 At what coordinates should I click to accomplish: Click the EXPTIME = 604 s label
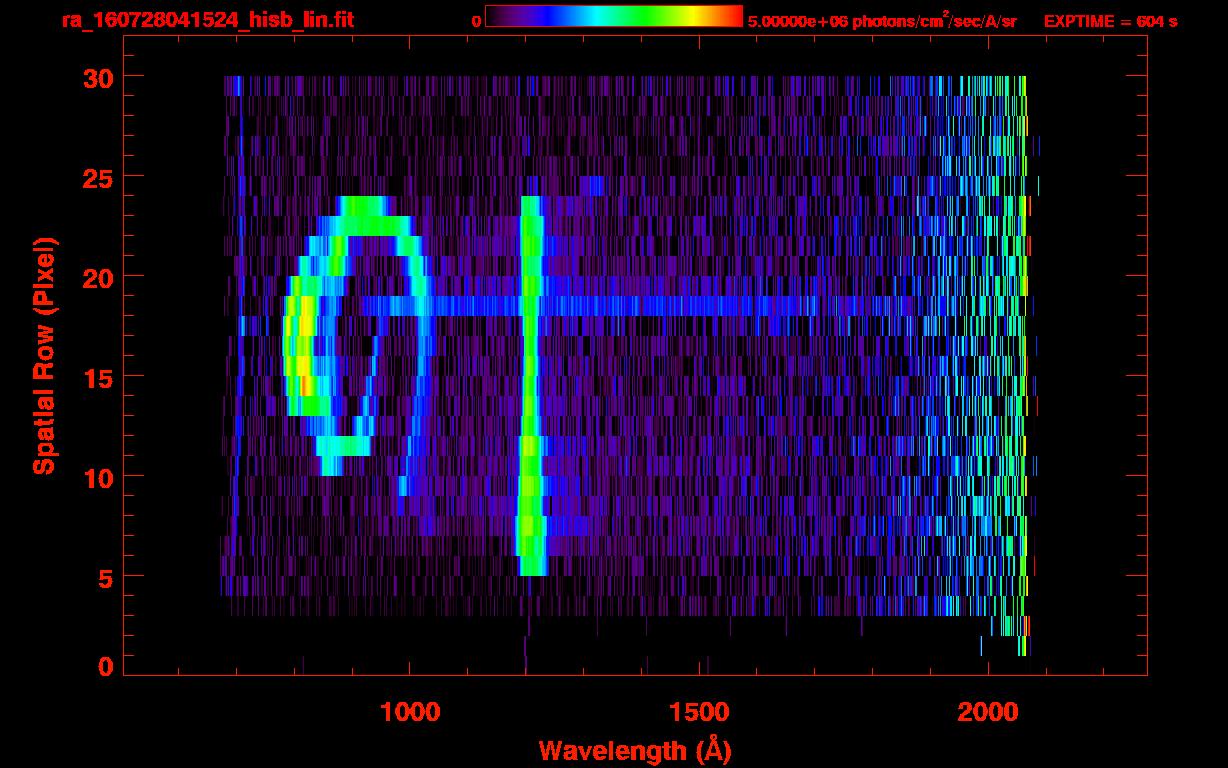[x=1110, y=21]
